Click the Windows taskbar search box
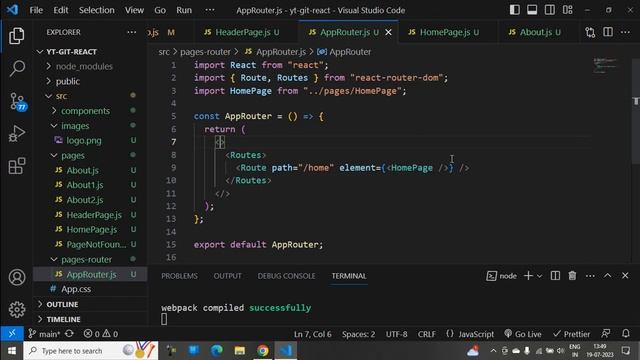This screenshot has height=360, width=640. [91, 351]
